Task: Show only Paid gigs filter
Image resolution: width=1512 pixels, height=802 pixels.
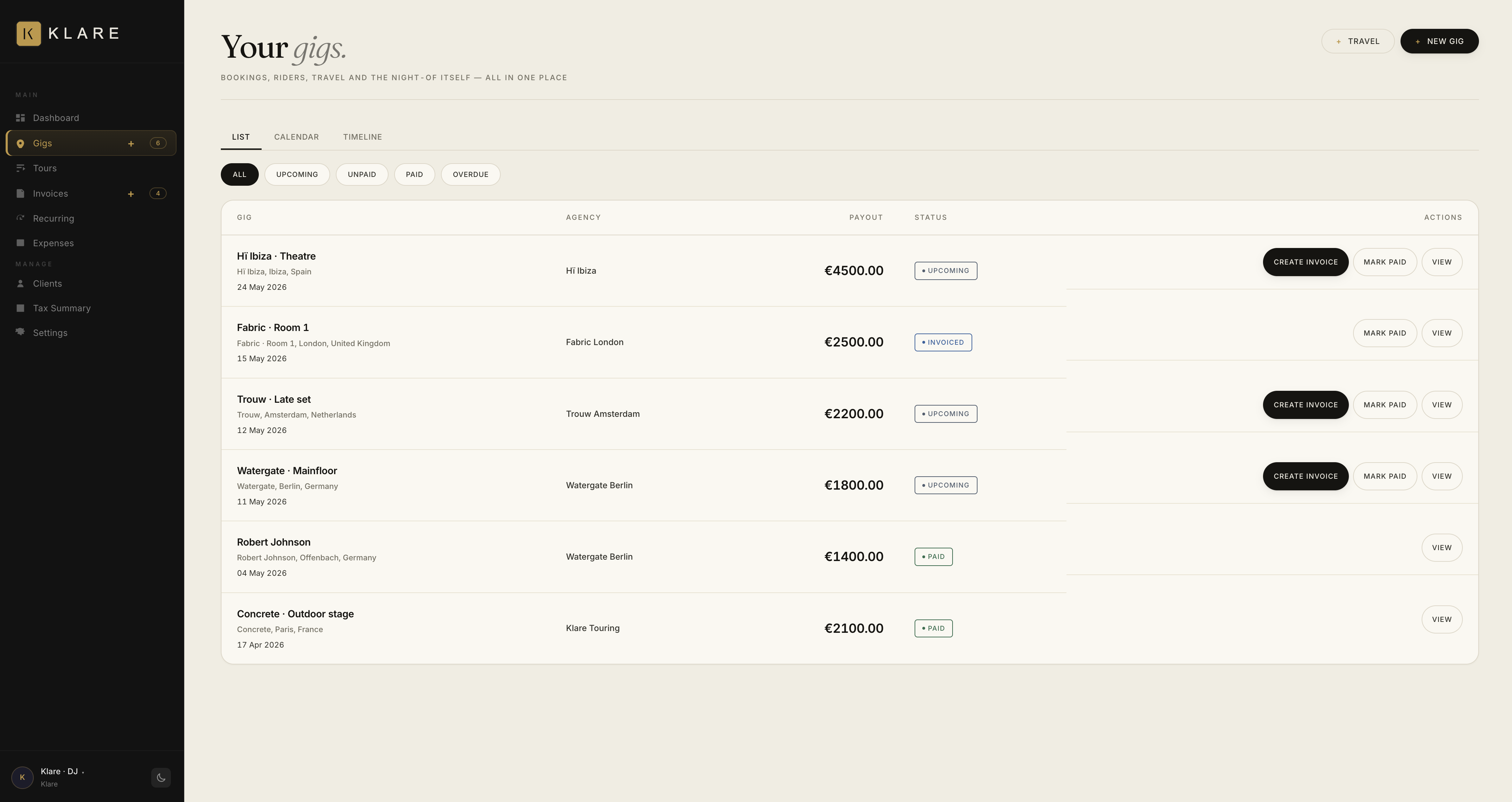Action: 414,174
